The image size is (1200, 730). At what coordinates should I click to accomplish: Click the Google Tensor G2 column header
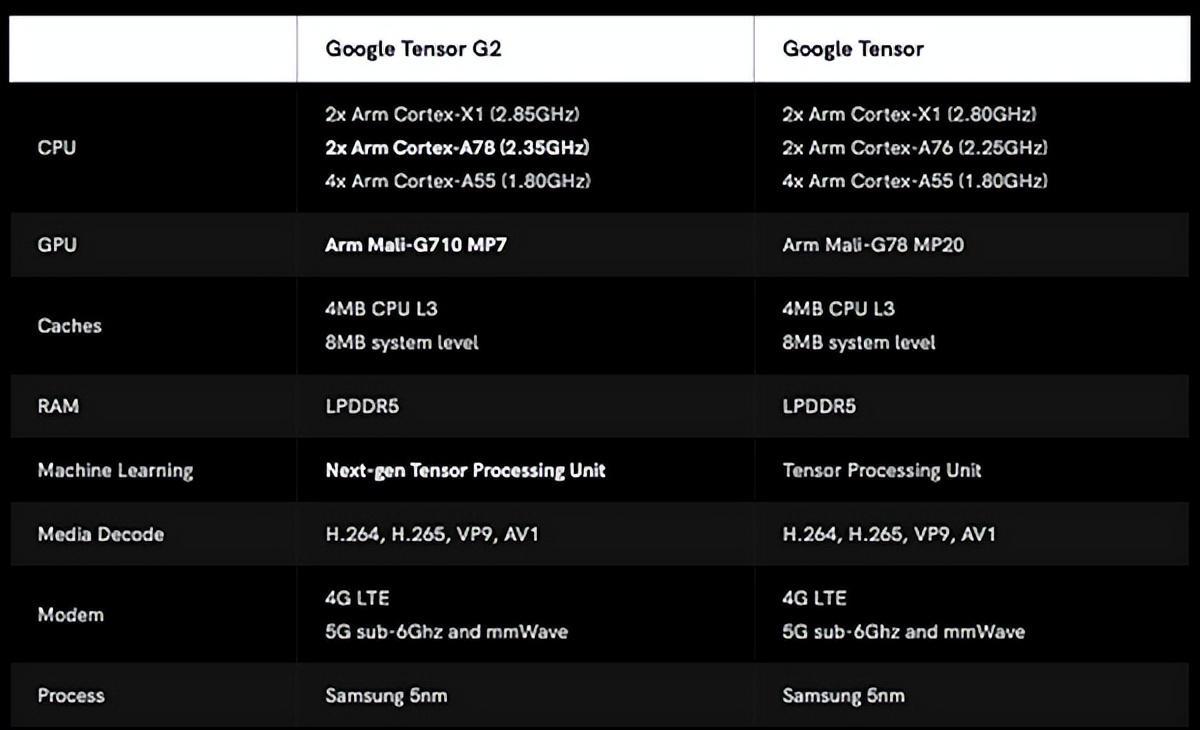413,49
